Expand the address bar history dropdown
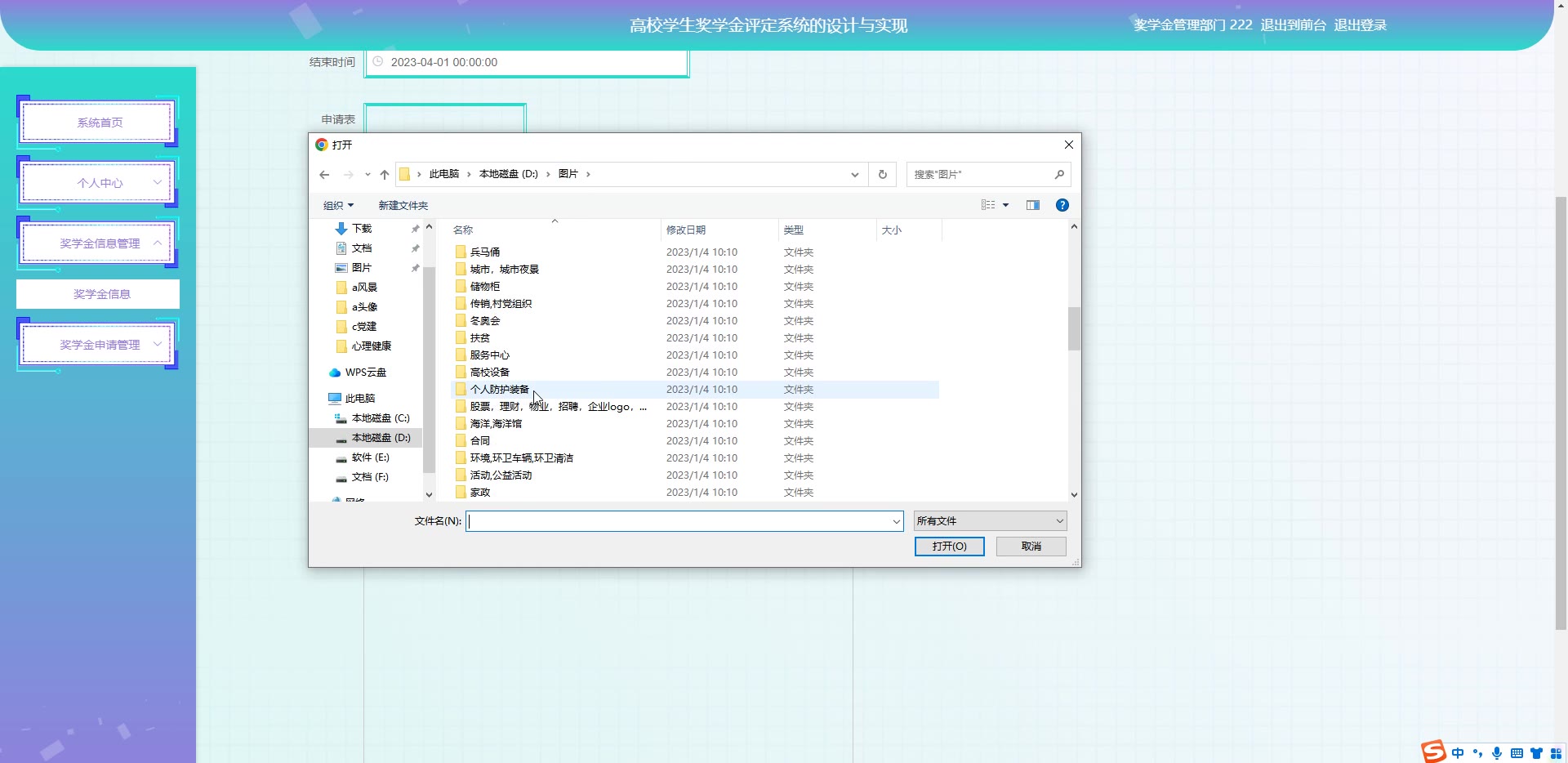 (x=854, y=175)
